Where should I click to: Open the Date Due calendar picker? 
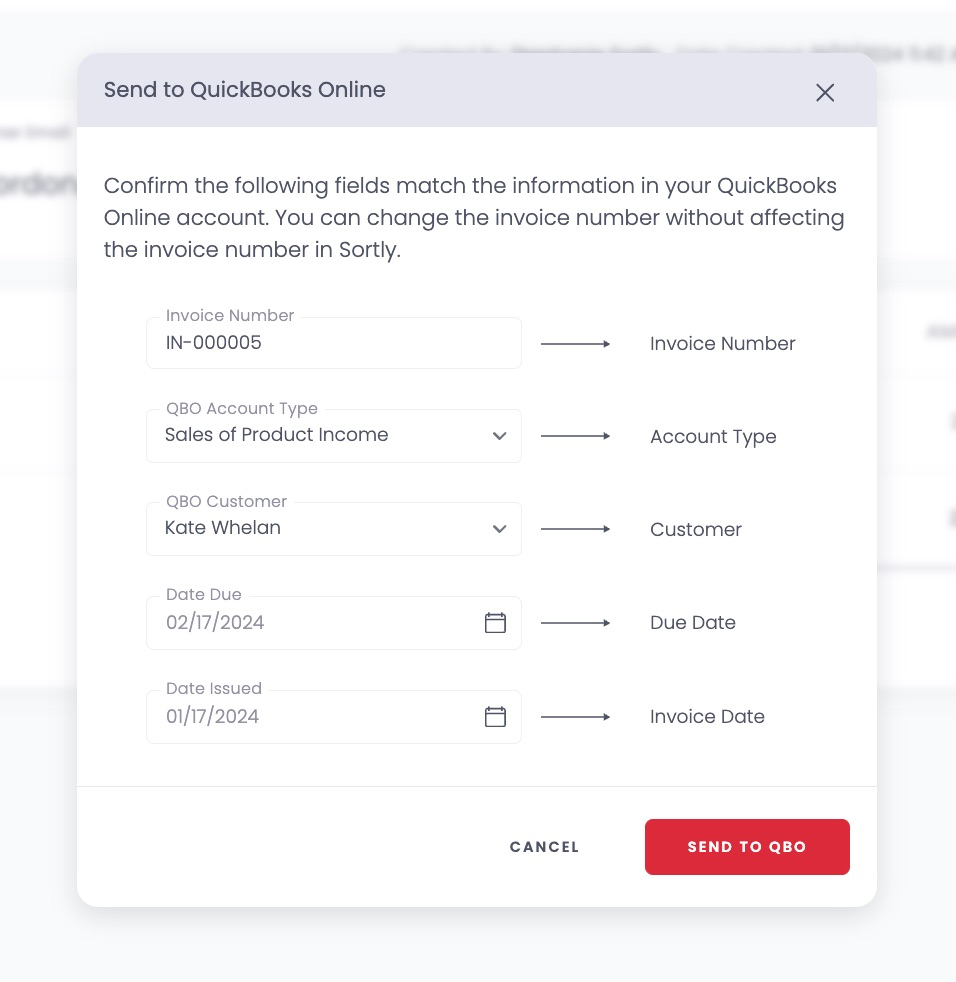click(x=495, y=622)
